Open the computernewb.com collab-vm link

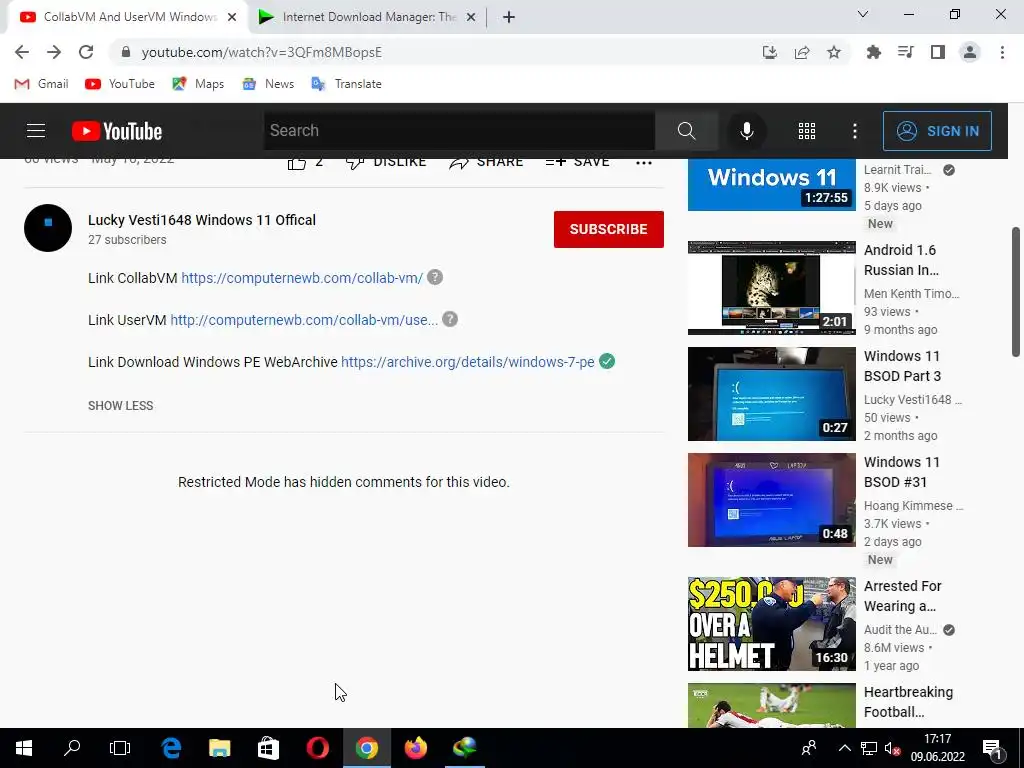click(x=302, y=278)
